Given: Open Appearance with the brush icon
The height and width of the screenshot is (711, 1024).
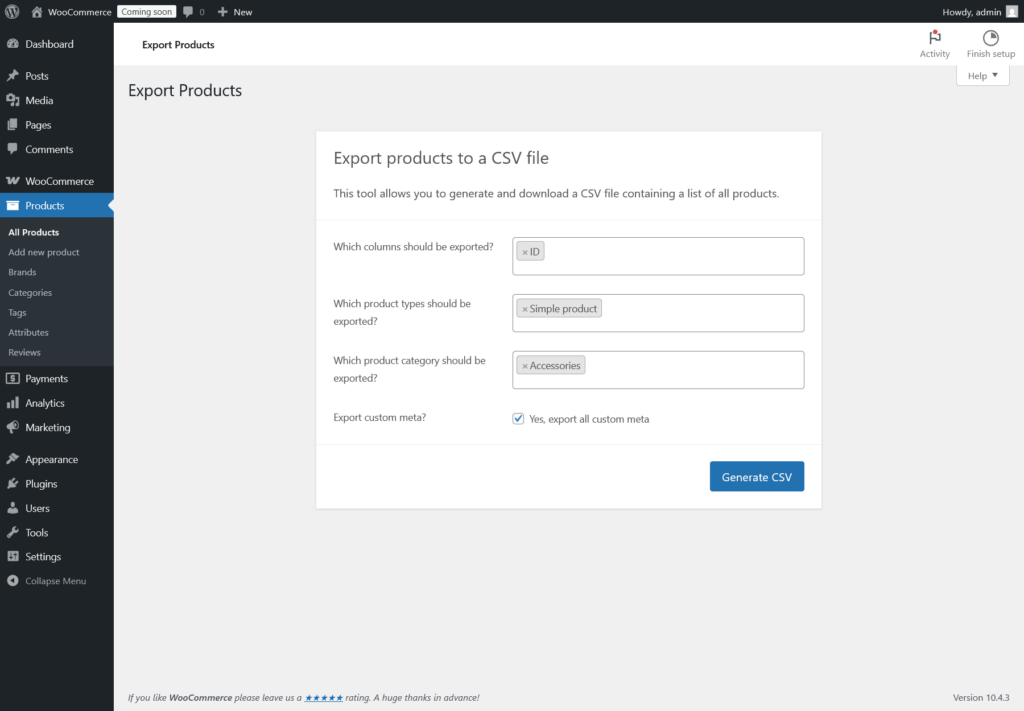Looking at the screenshot, I should click(14, 459).
